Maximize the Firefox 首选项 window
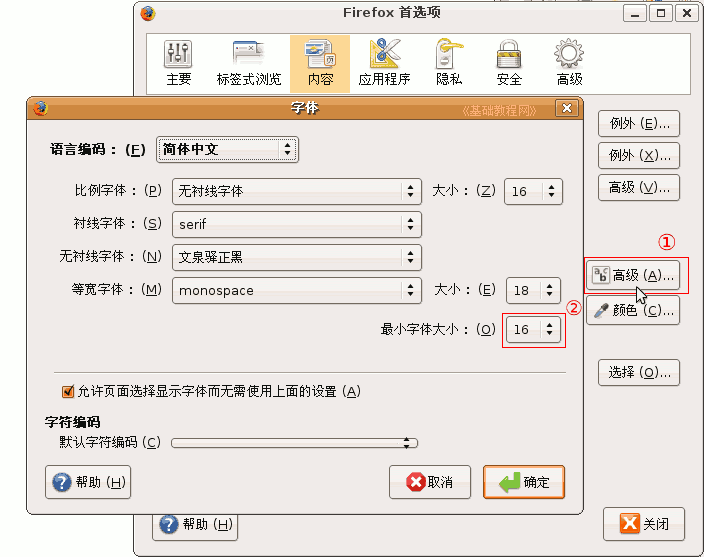 [x=660, y=13]
